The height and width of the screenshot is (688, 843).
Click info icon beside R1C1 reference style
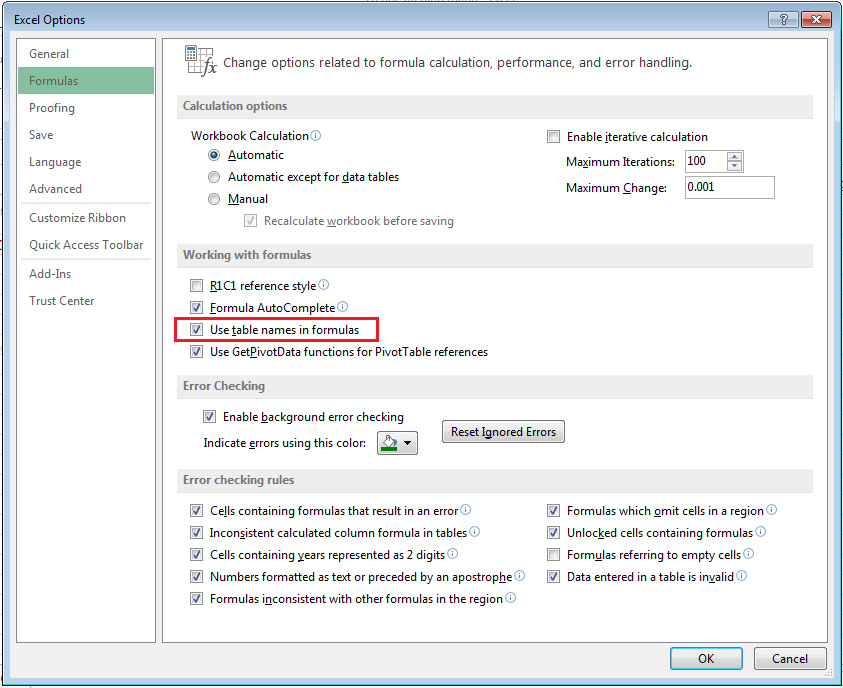tap(323, 286)
